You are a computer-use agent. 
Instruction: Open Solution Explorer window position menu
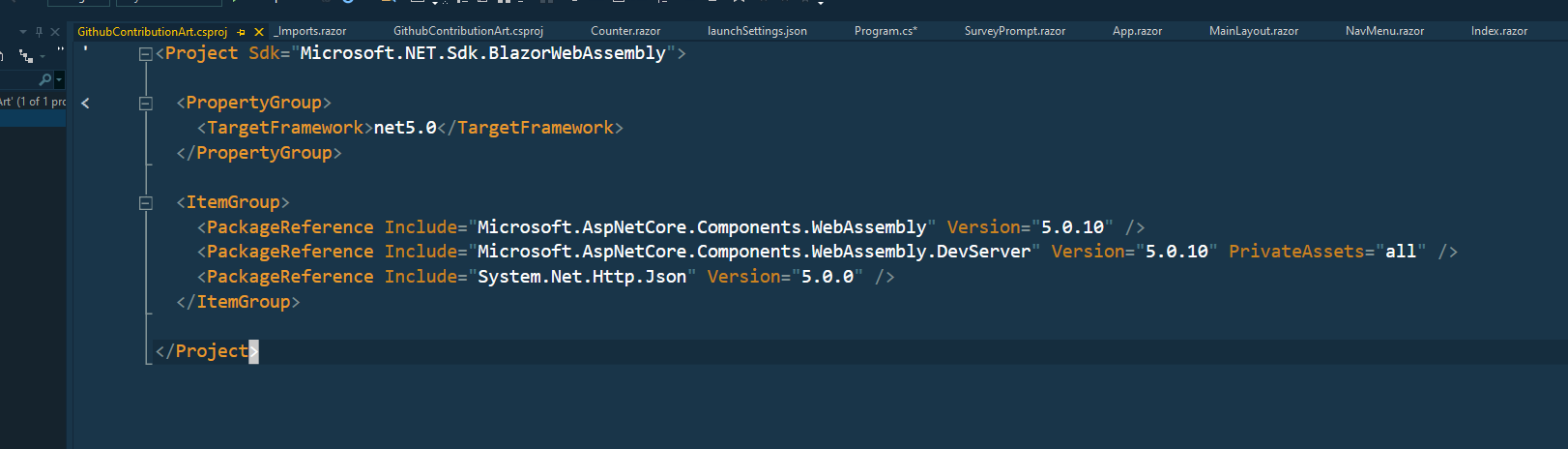[23, 32]
